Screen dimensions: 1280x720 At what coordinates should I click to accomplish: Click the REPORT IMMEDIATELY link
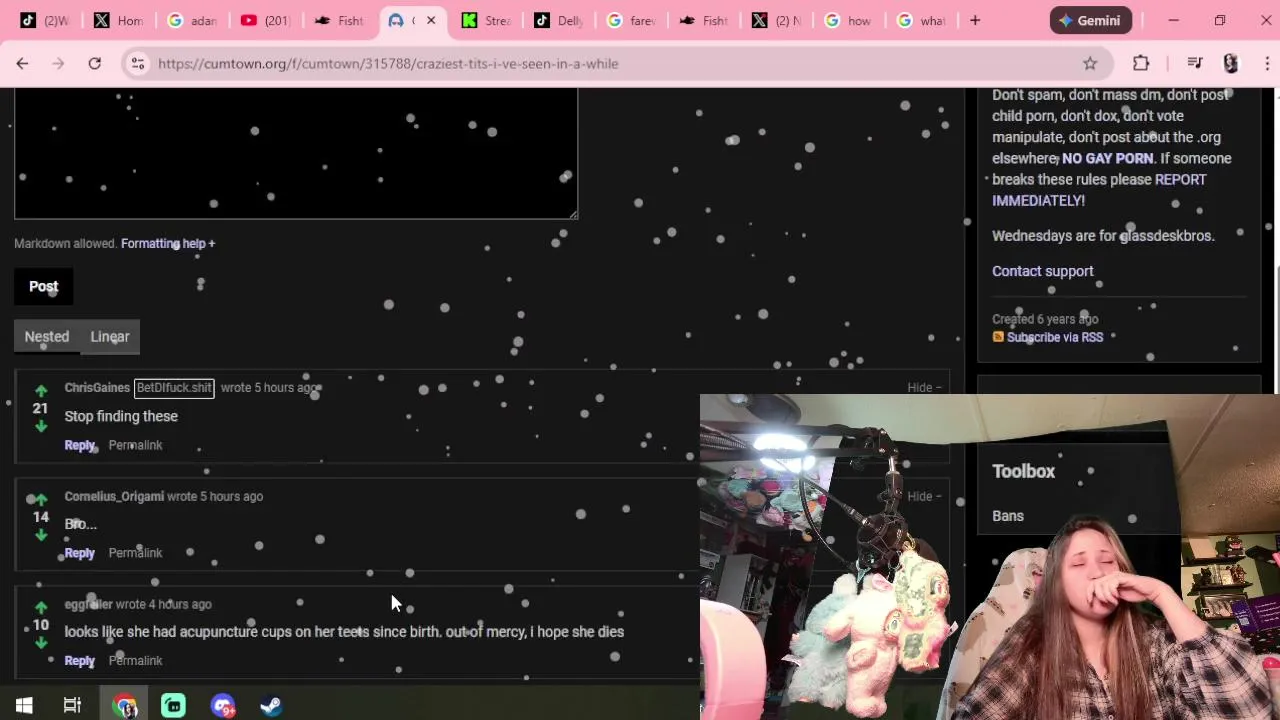[1099, 190]
